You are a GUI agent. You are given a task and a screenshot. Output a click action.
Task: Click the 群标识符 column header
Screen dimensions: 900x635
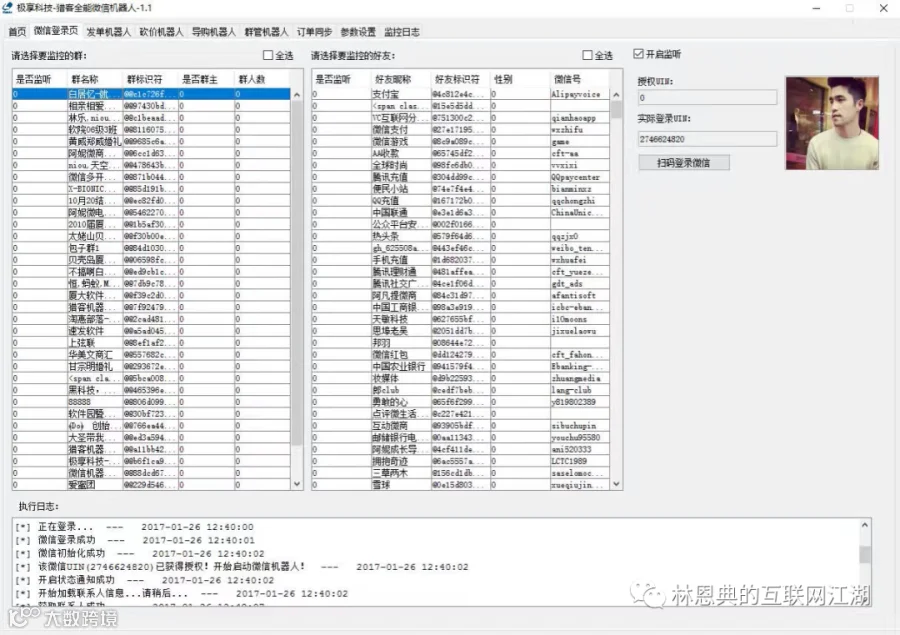150,79
